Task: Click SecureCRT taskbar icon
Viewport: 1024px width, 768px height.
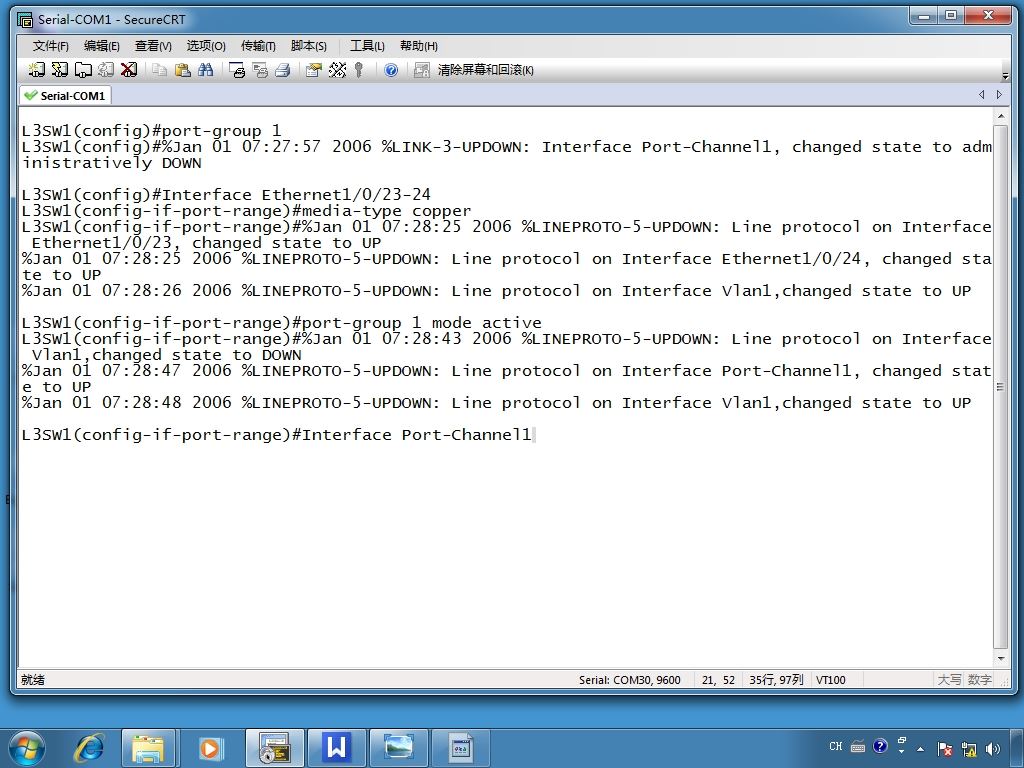Action: pyautogui.click(x=274, y=748)
